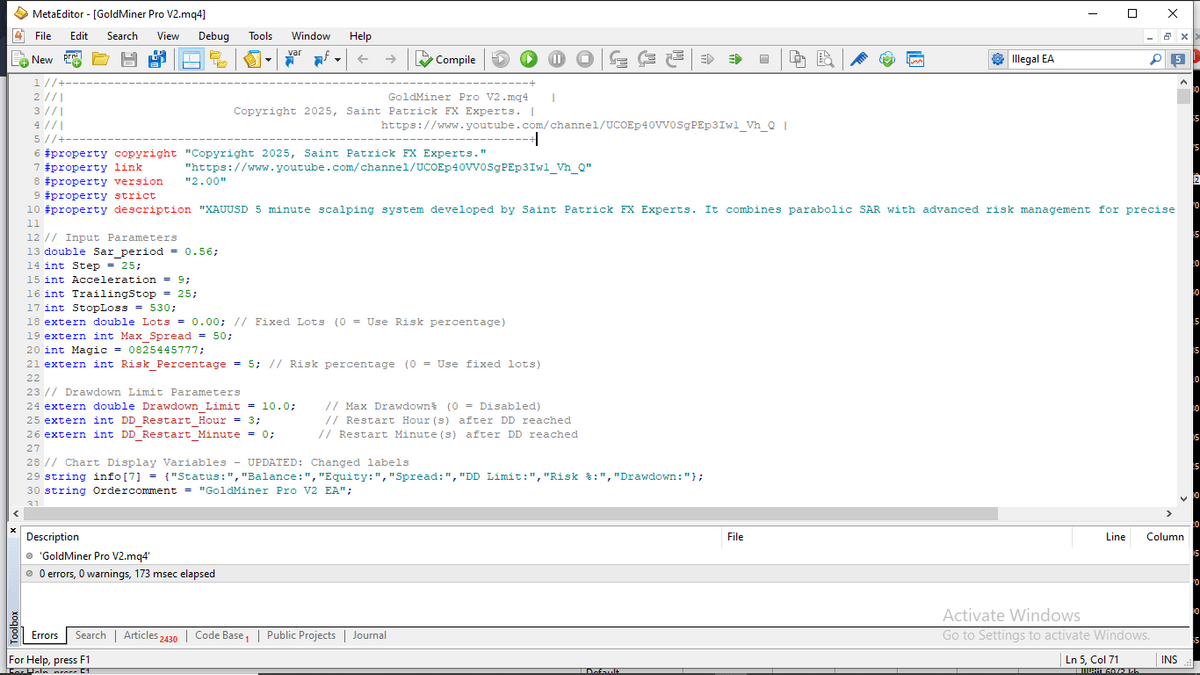
Task: Select the '0 errors, 0 warnings' result row
Action: click(x=605, y=574)
